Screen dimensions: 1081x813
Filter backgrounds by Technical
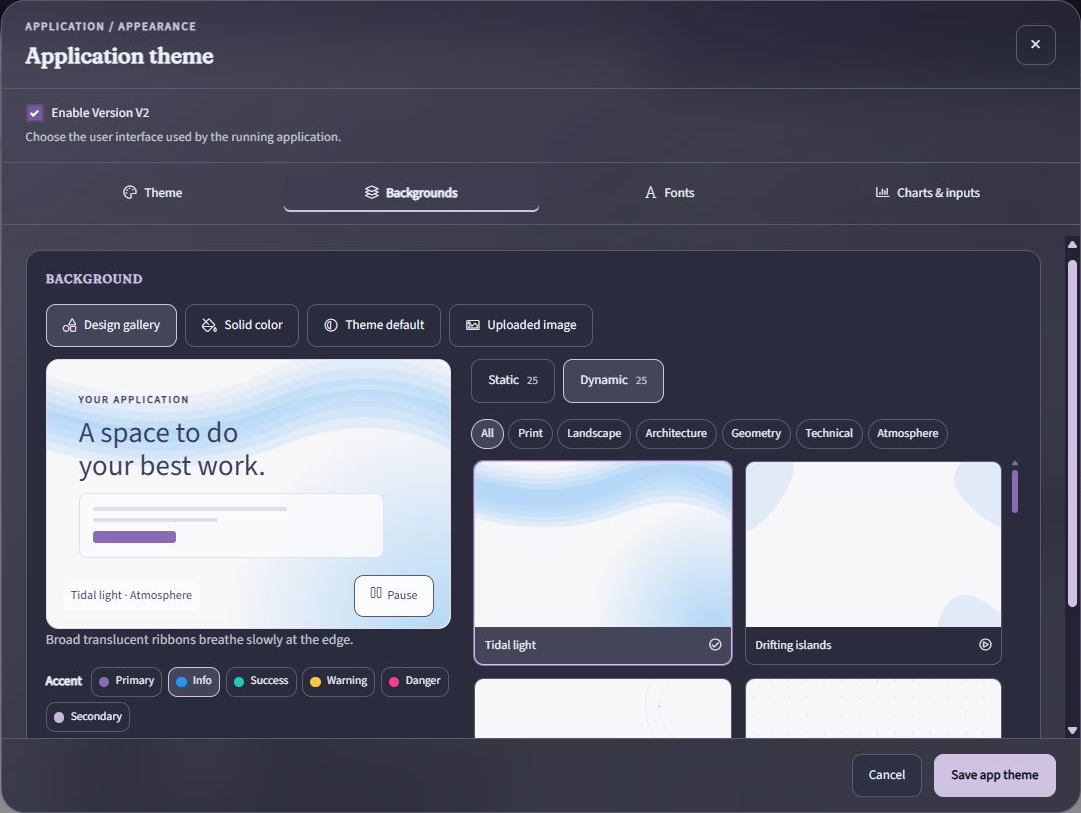[829, 434]
